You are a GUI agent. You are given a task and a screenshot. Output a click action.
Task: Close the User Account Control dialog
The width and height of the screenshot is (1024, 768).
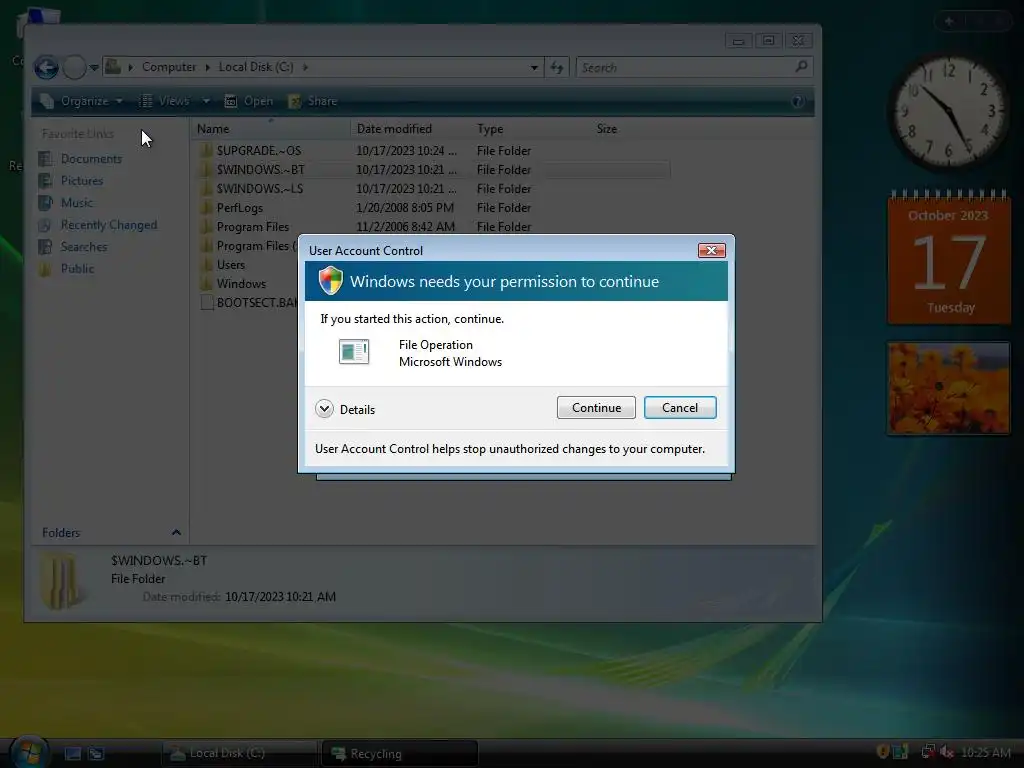tap(711, 250)
